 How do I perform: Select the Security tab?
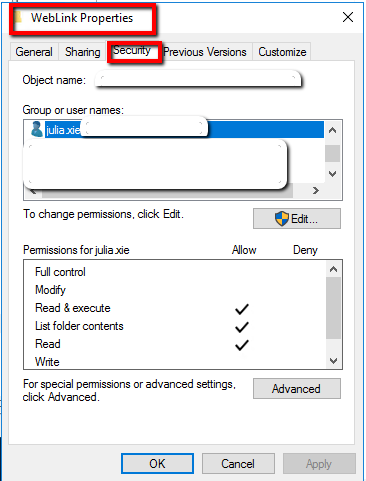click(132, 51)
